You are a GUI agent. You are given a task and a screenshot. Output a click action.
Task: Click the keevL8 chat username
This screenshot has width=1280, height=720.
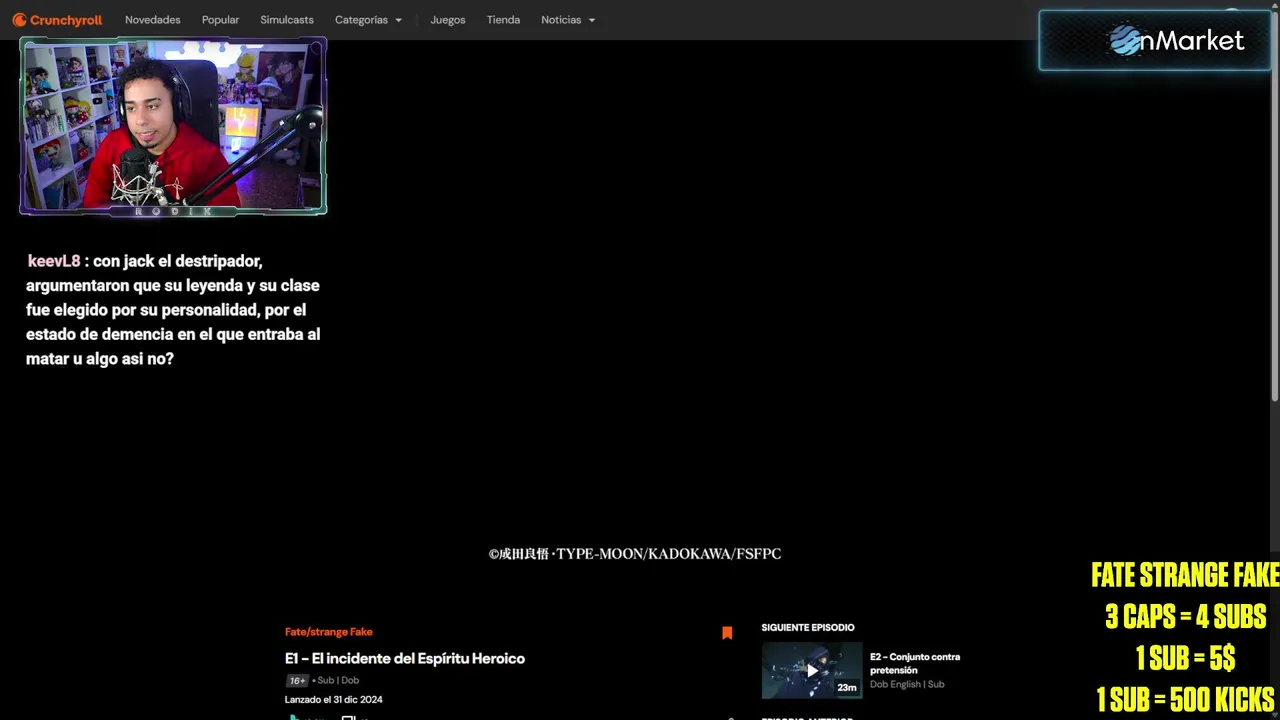54,261
